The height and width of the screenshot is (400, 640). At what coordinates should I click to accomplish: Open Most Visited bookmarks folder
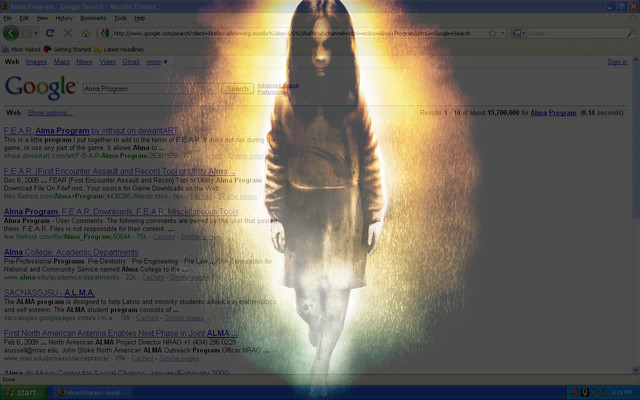pyautogui.click(x=21, y=49)
